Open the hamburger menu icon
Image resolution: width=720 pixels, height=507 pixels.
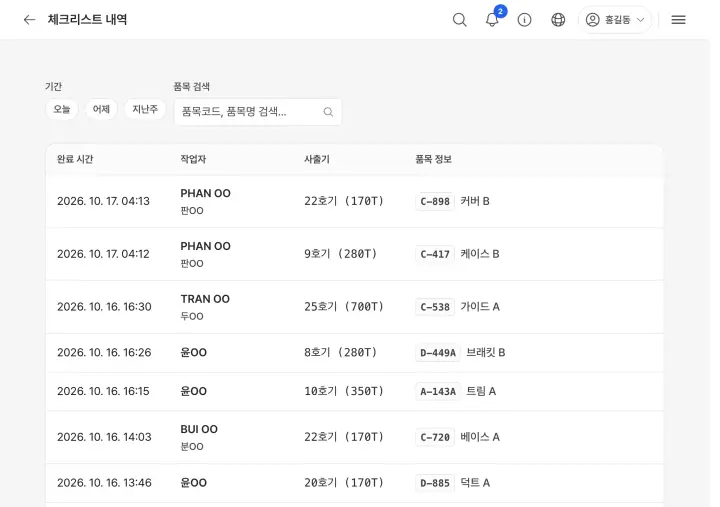[x=678, y=20]
